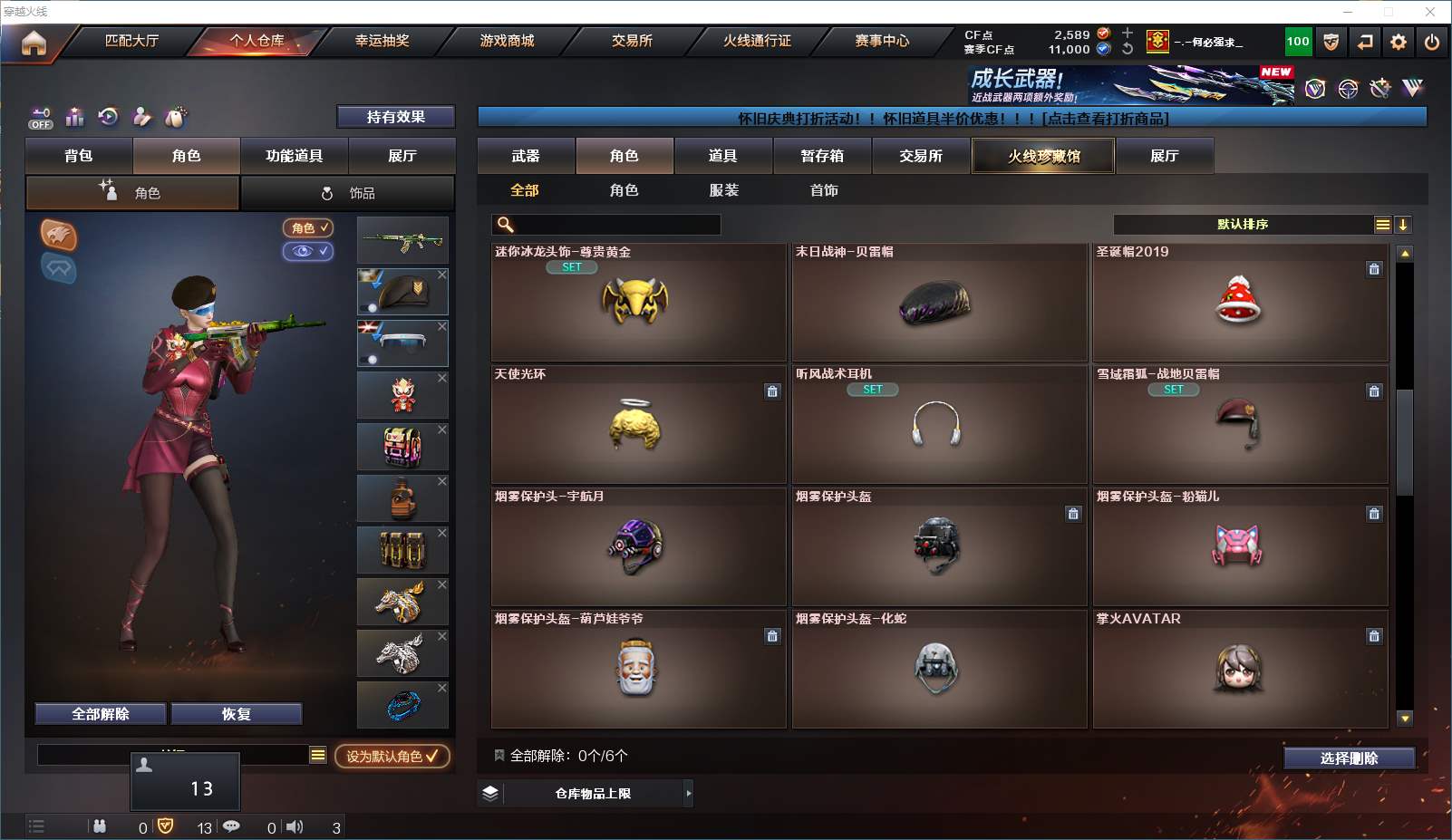The height and width of the screenshot is (840, 1452).
Task: Click the 选择删除 button
Action: 1350,758
